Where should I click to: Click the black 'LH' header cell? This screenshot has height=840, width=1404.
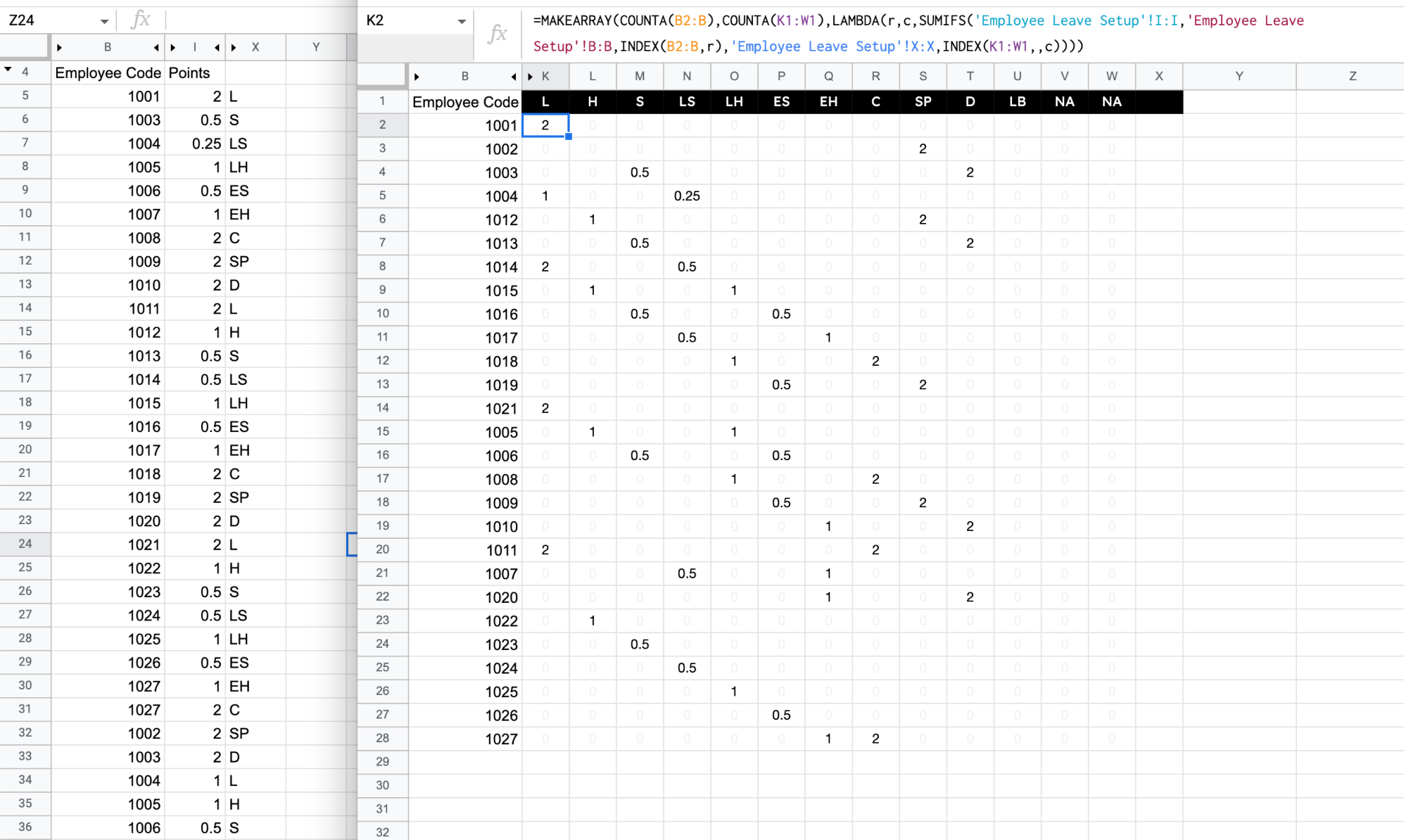tap(734, 102)
